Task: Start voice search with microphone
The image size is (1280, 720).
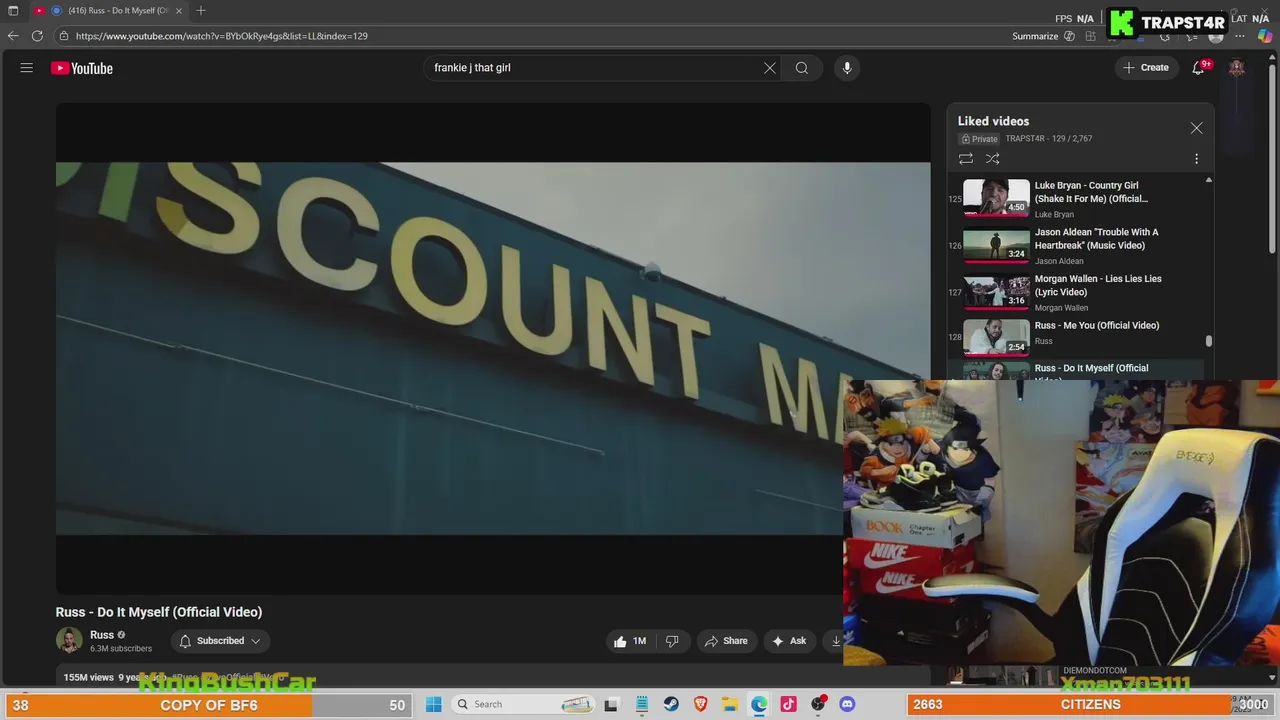Action: click(847, 68)
